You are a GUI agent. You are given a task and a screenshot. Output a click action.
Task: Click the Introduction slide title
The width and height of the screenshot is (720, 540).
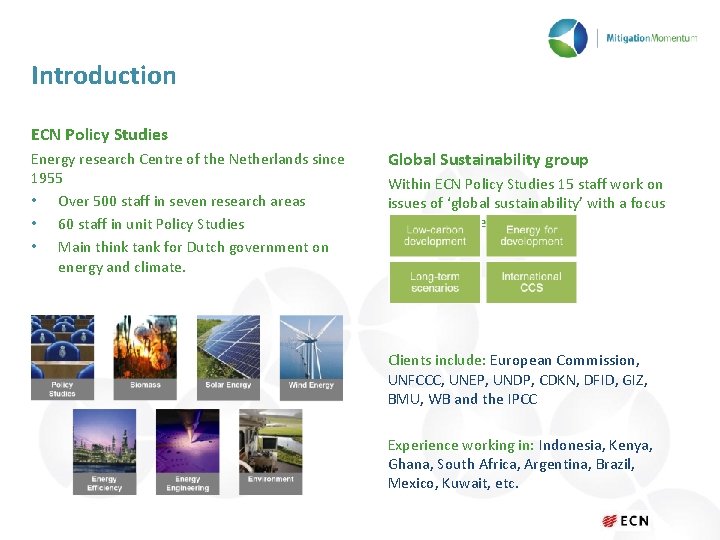tap(104, 75)
